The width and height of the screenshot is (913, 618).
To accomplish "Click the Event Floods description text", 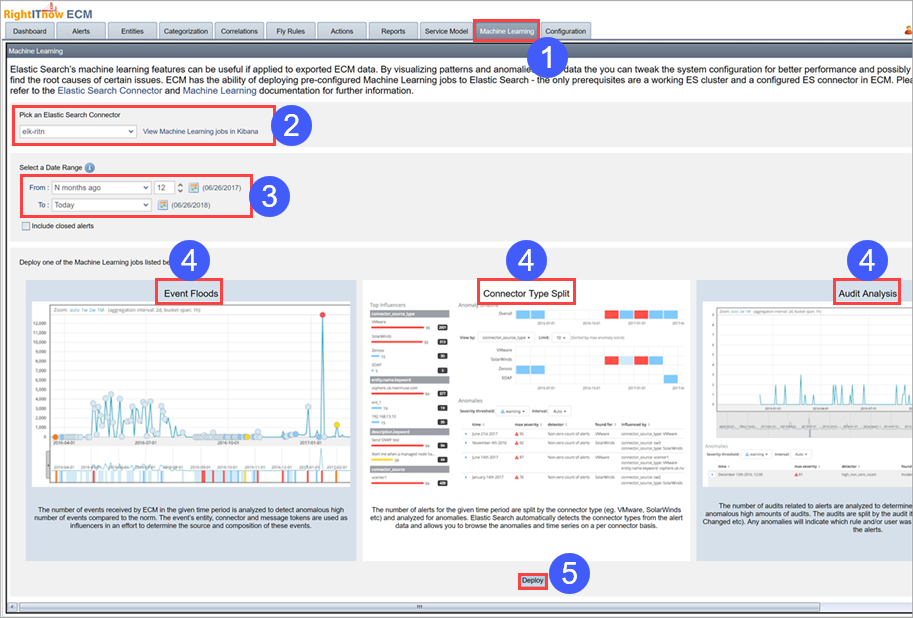I will [191, 517].
